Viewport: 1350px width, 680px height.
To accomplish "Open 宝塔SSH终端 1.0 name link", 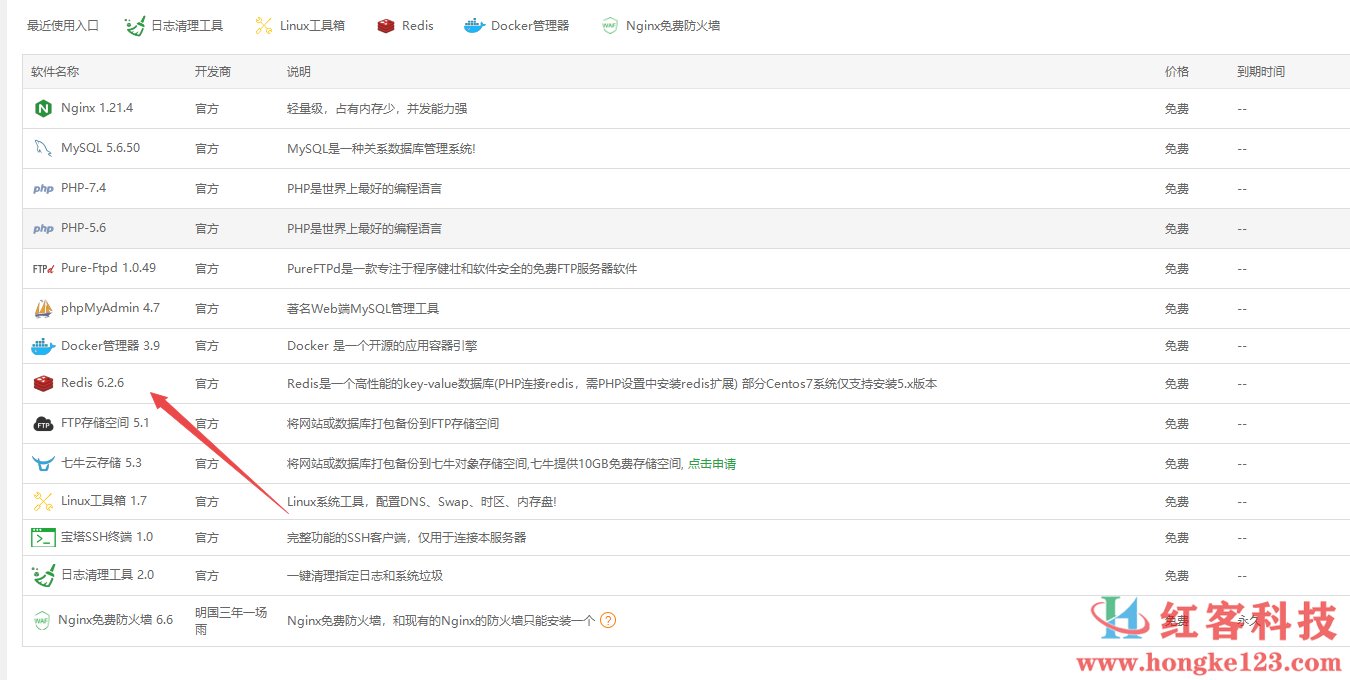I will click(x=107, y=537).
